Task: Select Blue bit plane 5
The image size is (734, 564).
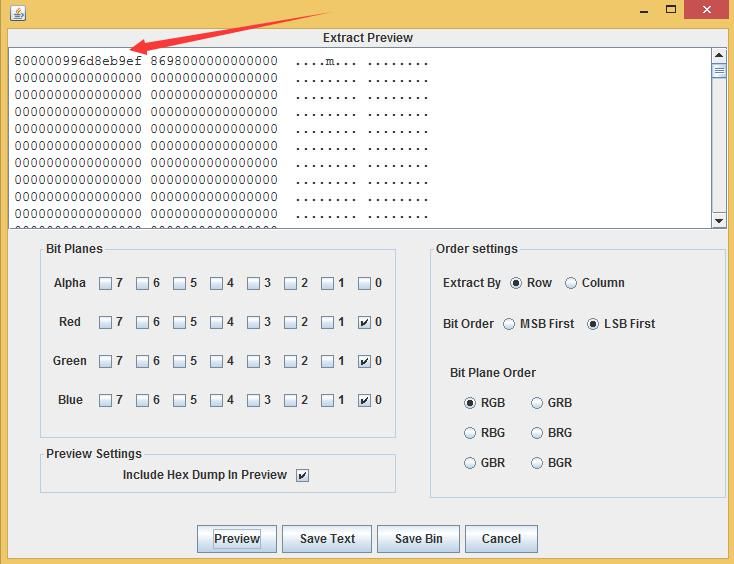Action: point(179,401)
